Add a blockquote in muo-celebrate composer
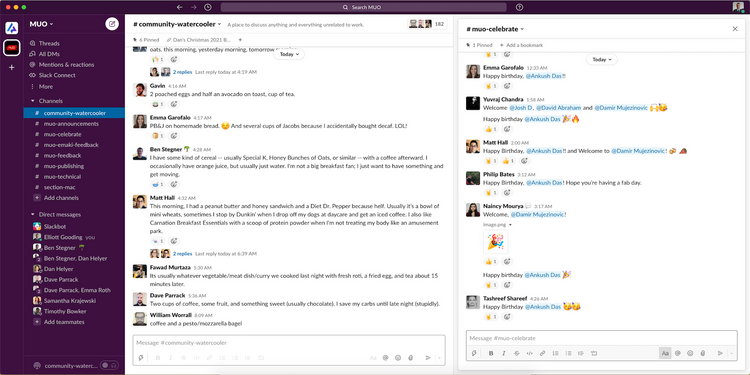Viewport: 750px width, 375px height. [x=581, y=353]
